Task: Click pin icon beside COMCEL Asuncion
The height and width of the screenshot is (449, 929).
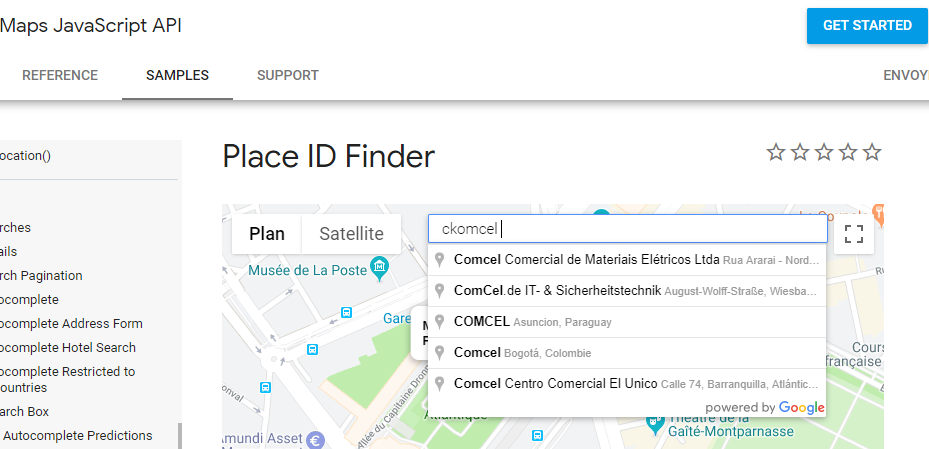Action: pos(439,322)
